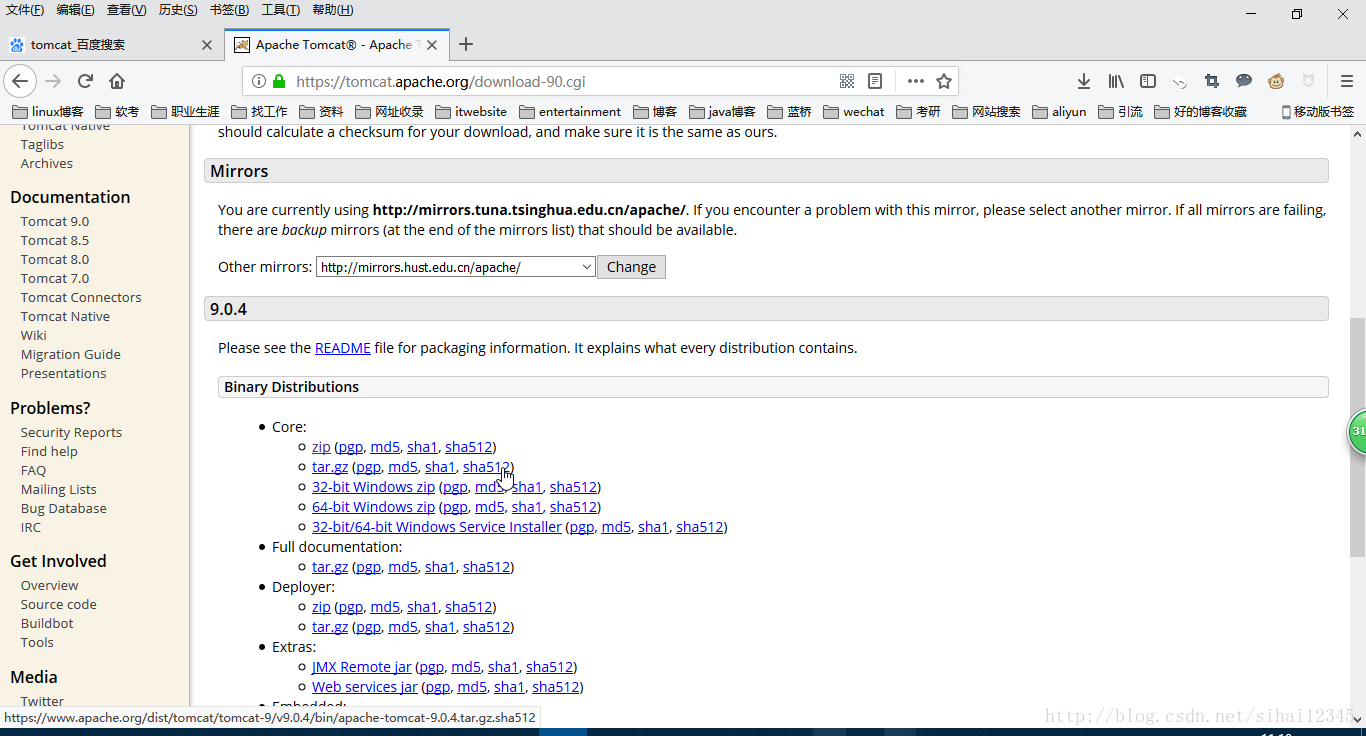1366x736 pixels.
Task: Open the linux博客 bookmarks folder
Action: (x=48, y=111)
